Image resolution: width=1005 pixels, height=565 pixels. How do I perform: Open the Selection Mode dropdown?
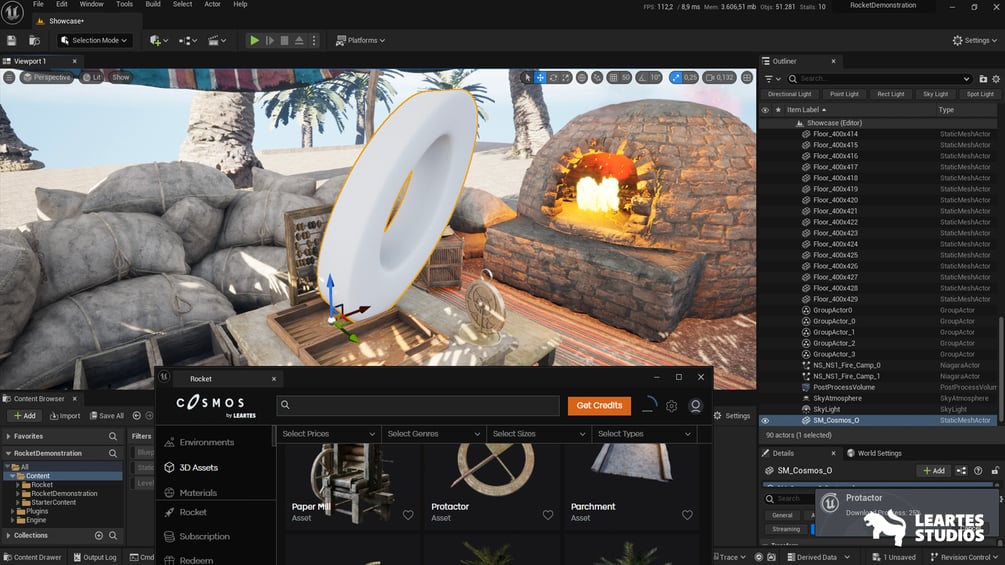point(94,40)
